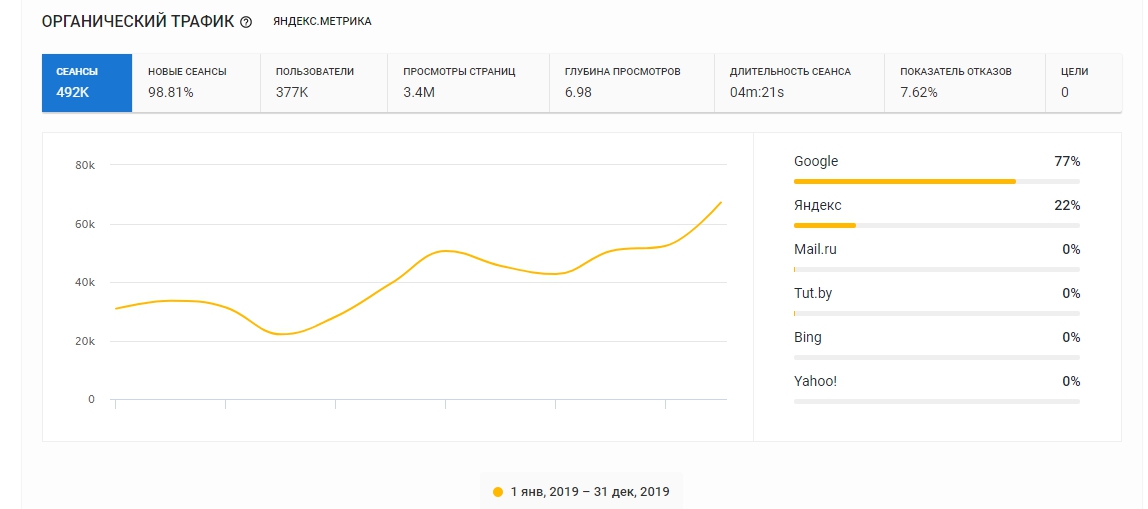Click the Яндекс.Метрика source label
This screenshot has width=1148, height=509.
pyautogui.click(x=322, y=22)
